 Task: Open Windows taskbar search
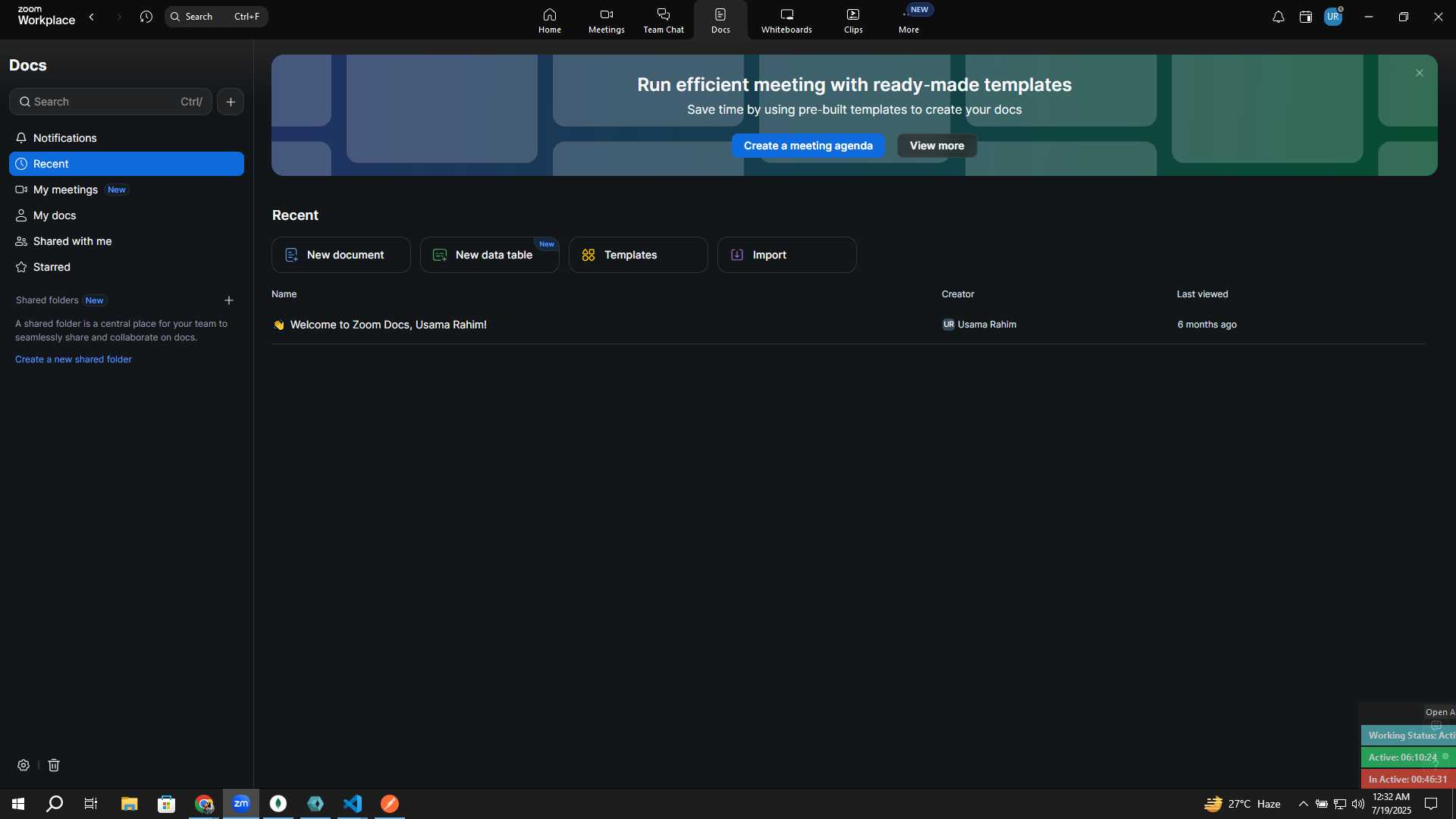[x=55, y=804]
